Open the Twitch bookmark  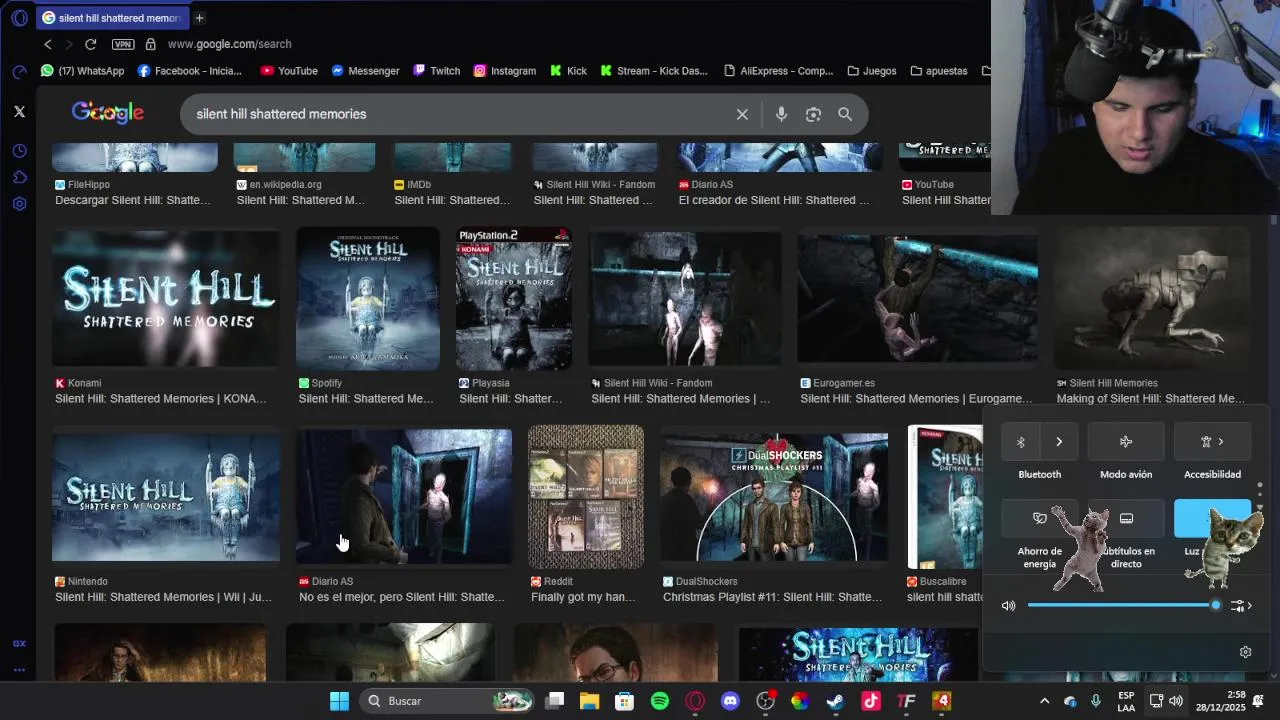pyautogui.click(x=437, y=71)
